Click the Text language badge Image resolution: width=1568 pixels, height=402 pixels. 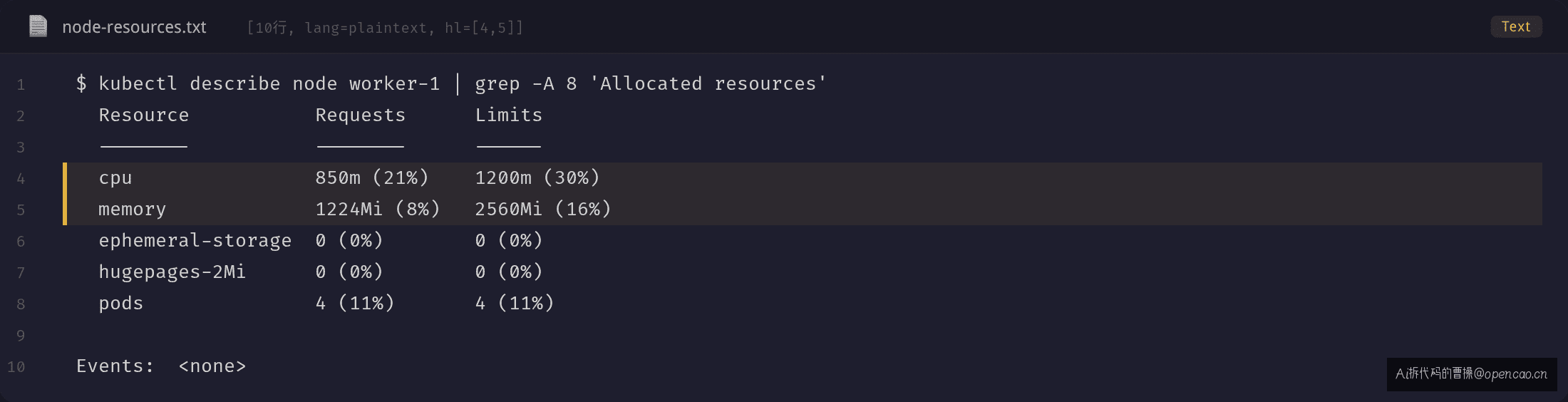[x=1516, y=26]
